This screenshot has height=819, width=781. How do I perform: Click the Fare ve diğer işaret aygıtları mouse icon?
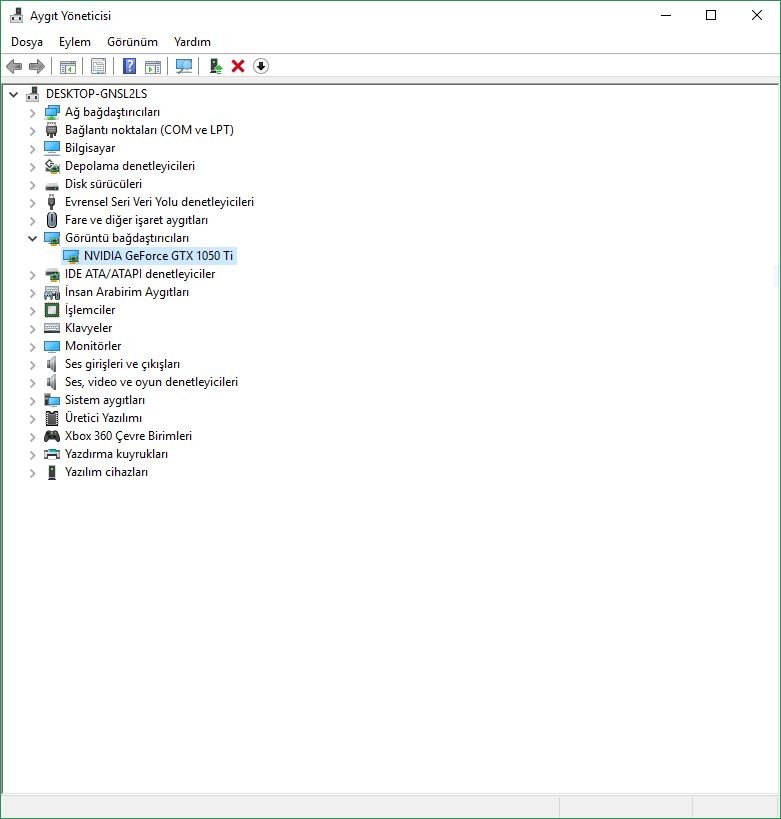click(52, 220)
